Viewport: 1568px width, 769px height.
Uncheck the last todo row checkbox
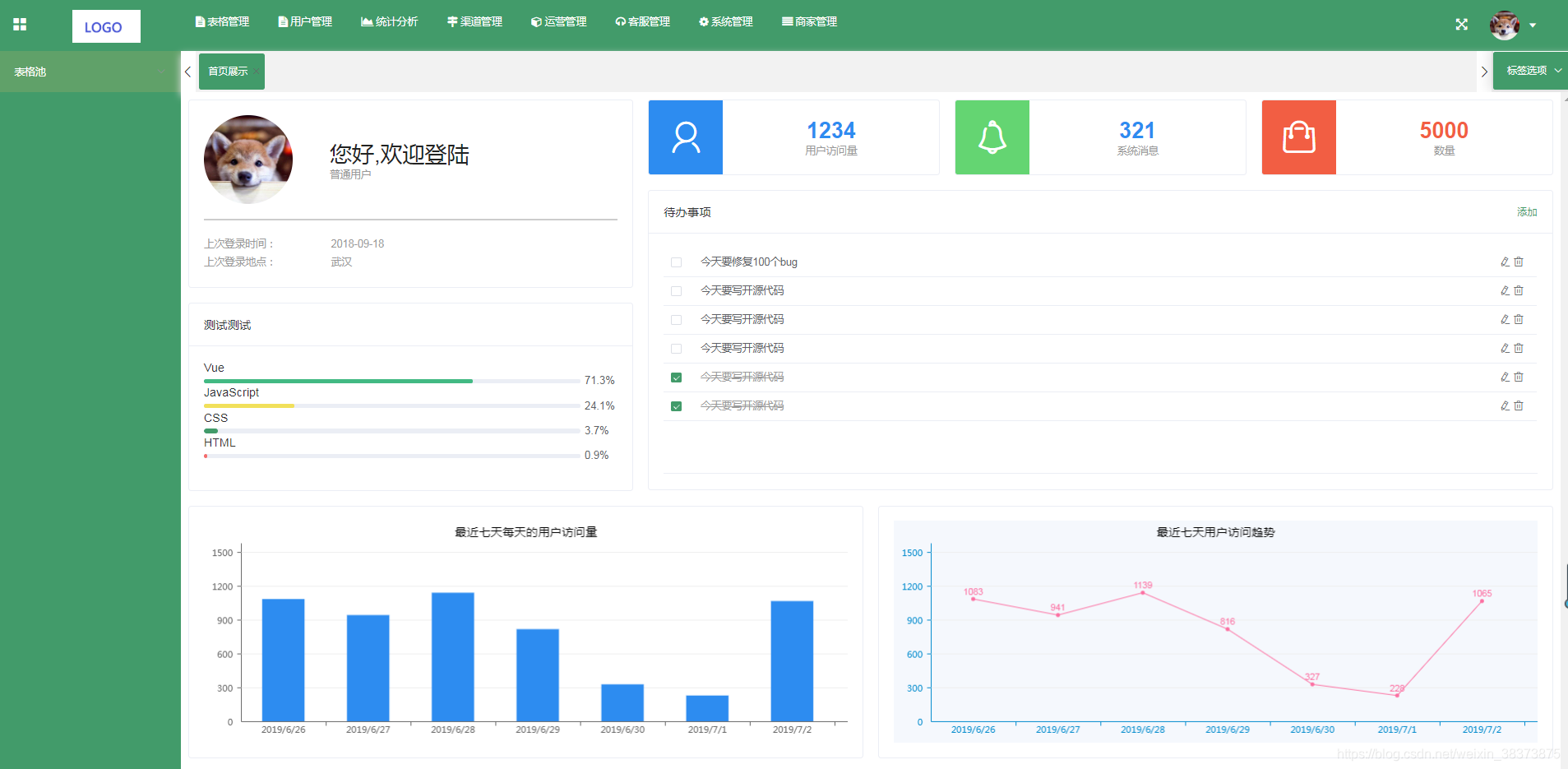[x=676, y=406]
